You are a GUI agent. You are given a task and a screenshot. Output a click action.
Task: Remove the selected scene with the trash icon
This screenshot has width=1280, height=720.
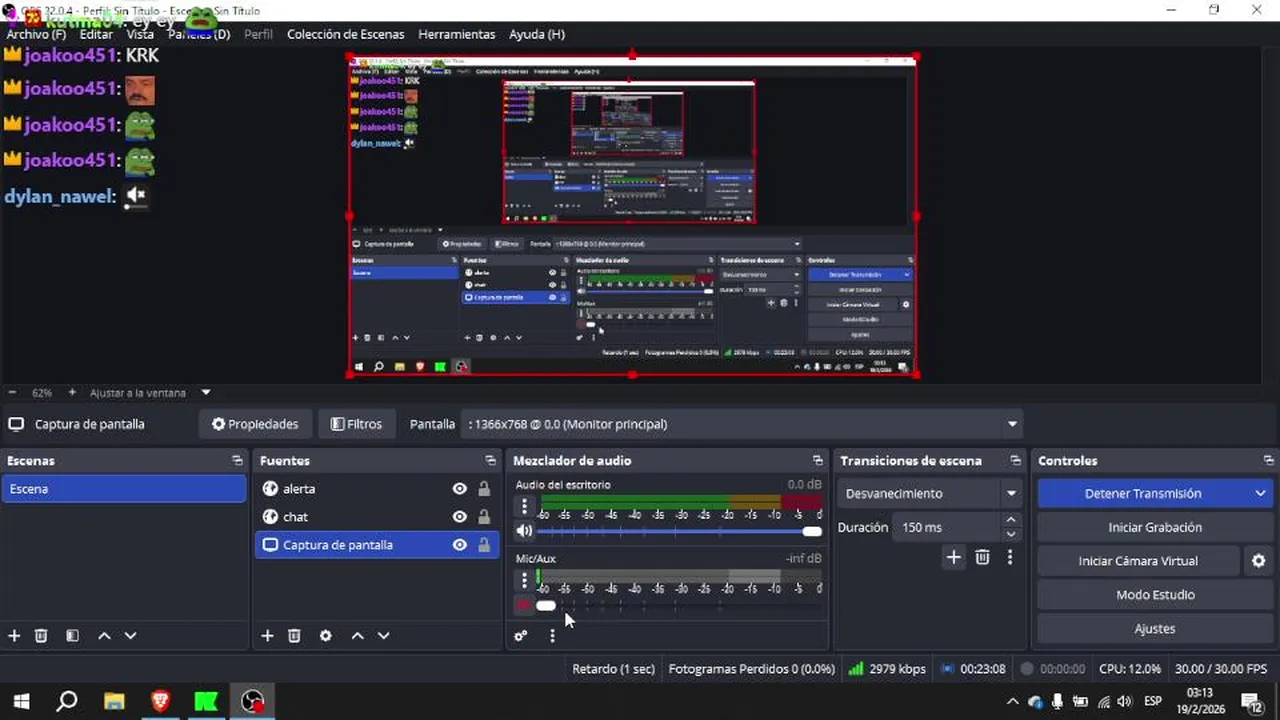coord(41,636)
